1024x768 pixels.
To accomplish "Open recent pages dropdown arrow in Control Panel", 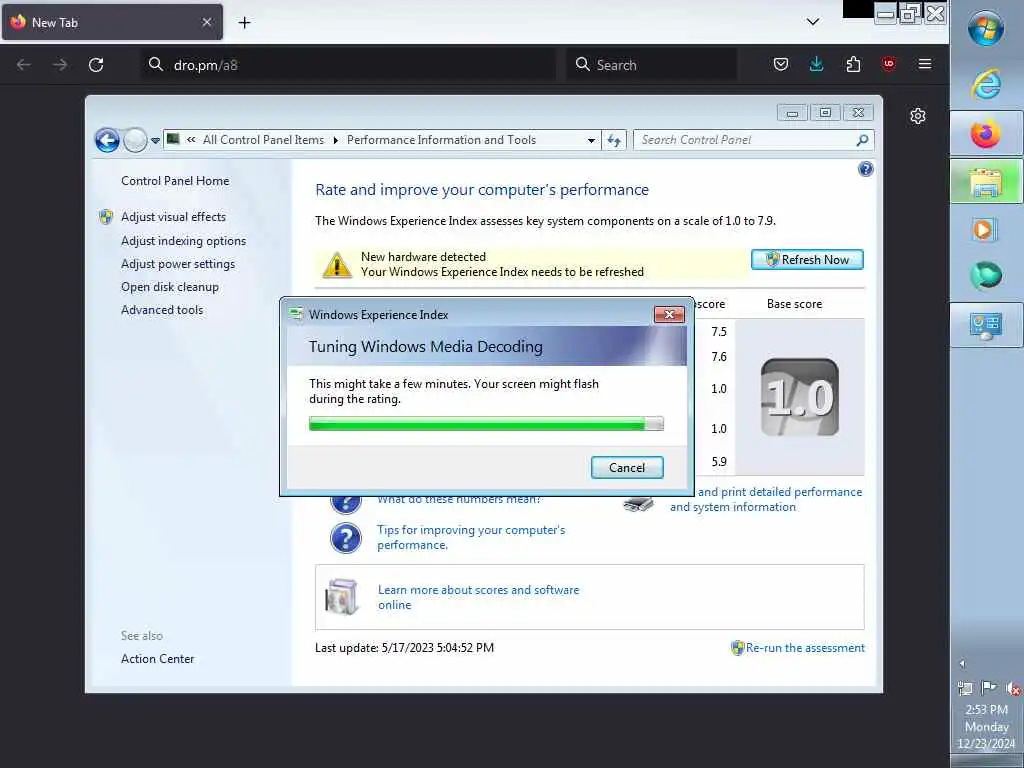I will [155, 140].
